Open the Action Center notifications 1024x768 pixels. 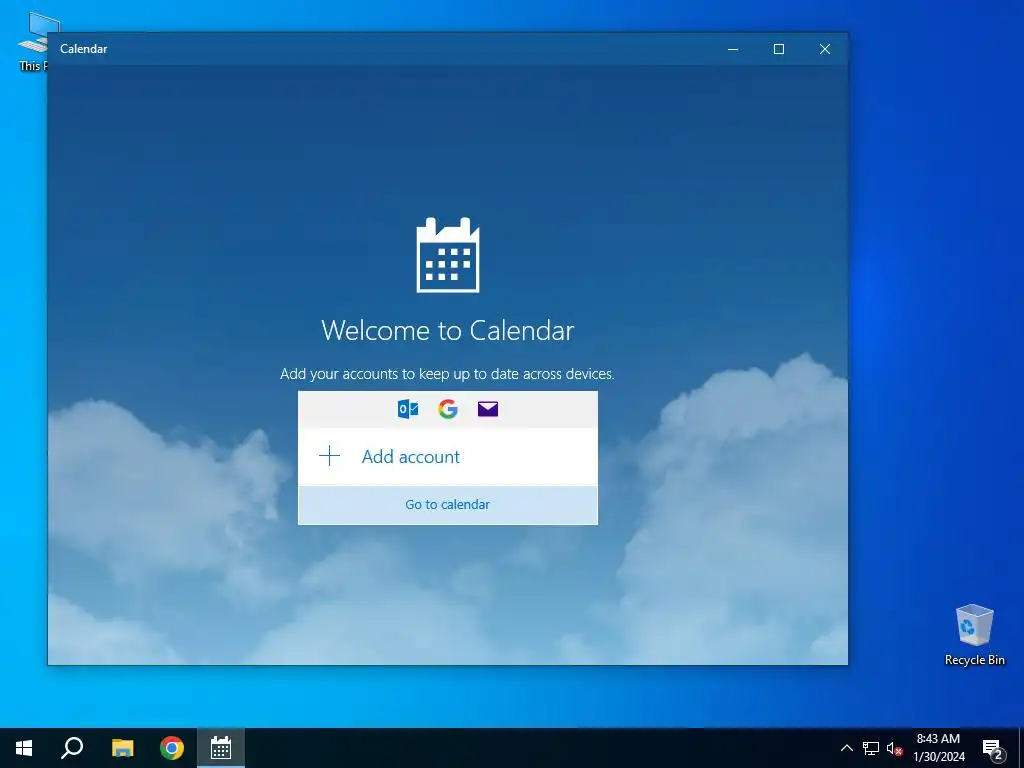[993, 748]
